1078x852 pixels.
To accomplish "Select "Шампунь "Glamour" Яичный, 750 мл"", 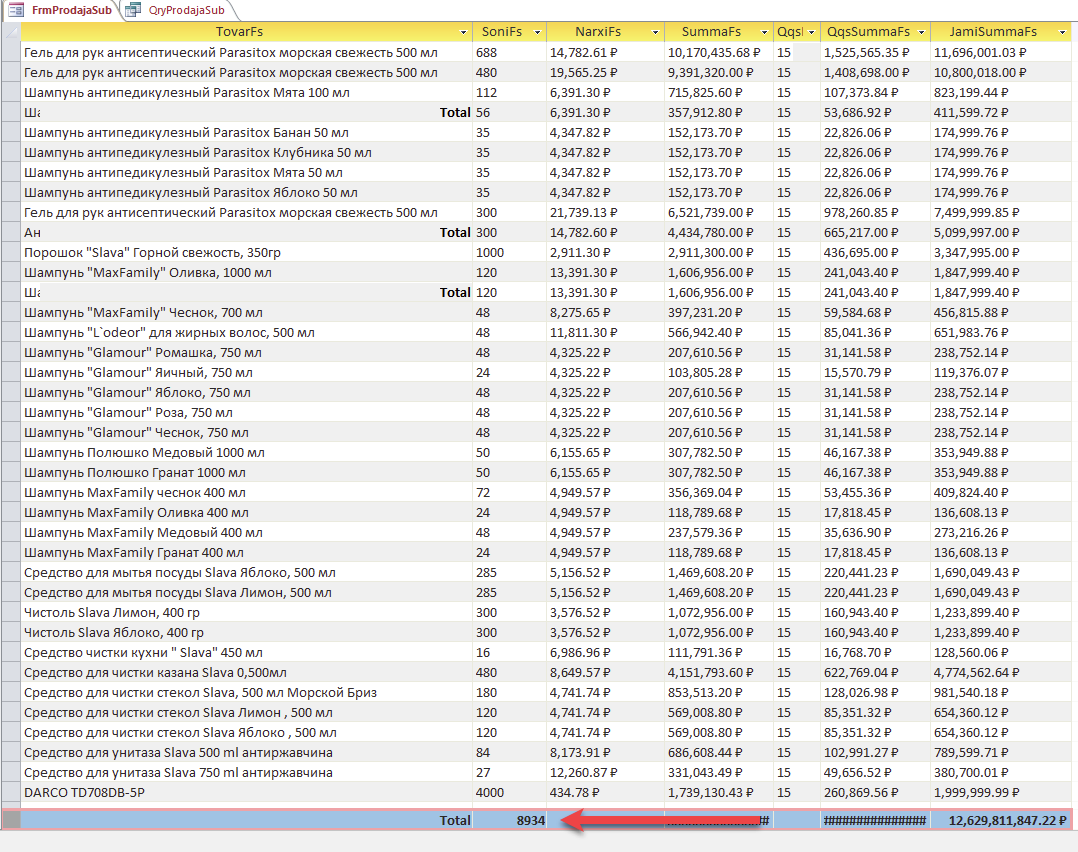I will (138, 372).
